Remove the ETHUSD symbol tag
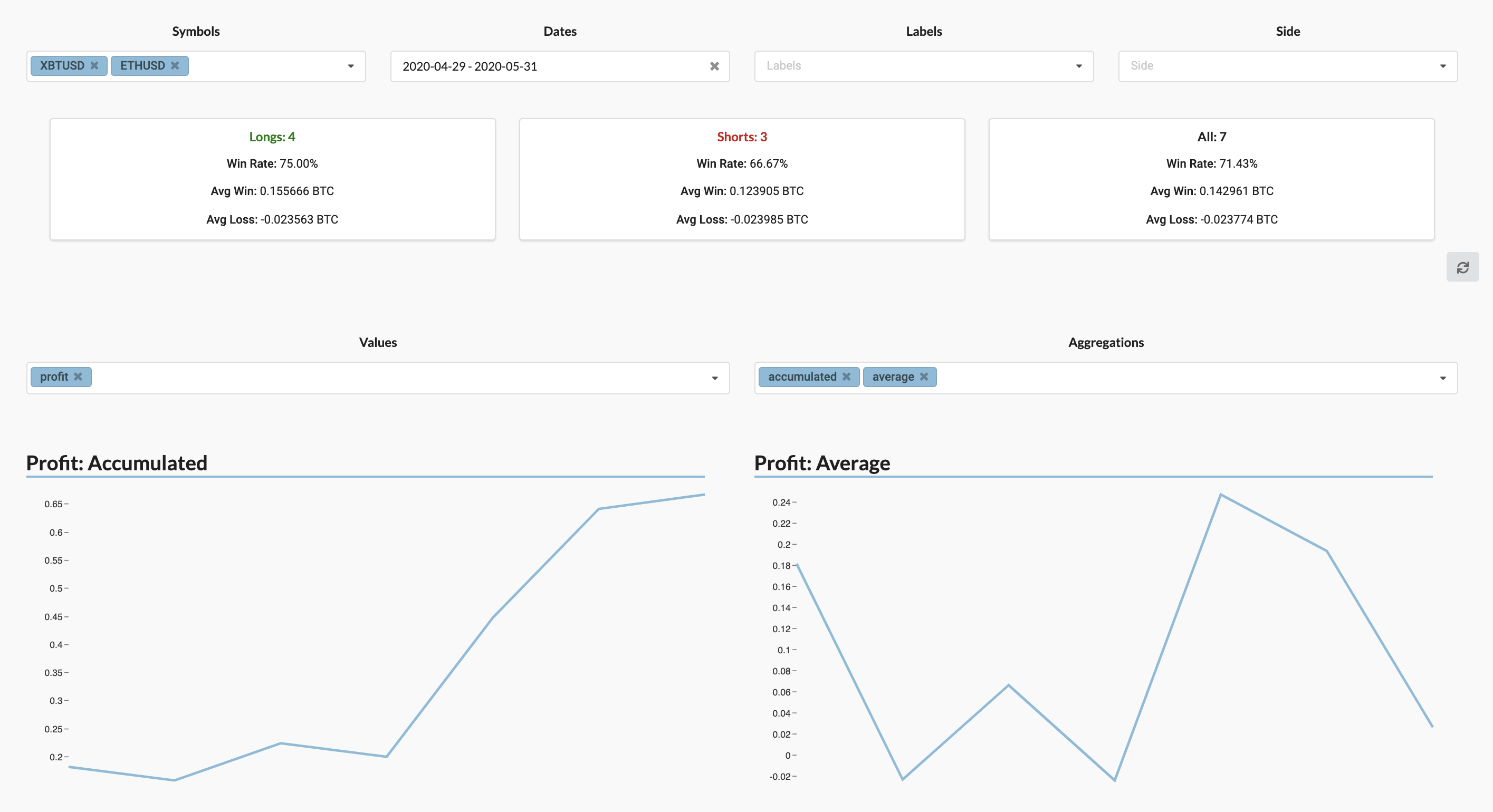This screenshot has width=1493, height=812. 175,65
